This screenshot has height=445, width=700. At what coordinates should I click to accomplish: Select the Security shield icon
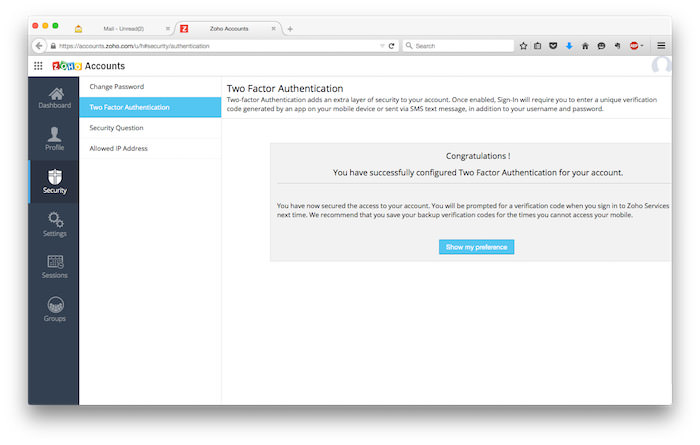[x=55, y=177]
